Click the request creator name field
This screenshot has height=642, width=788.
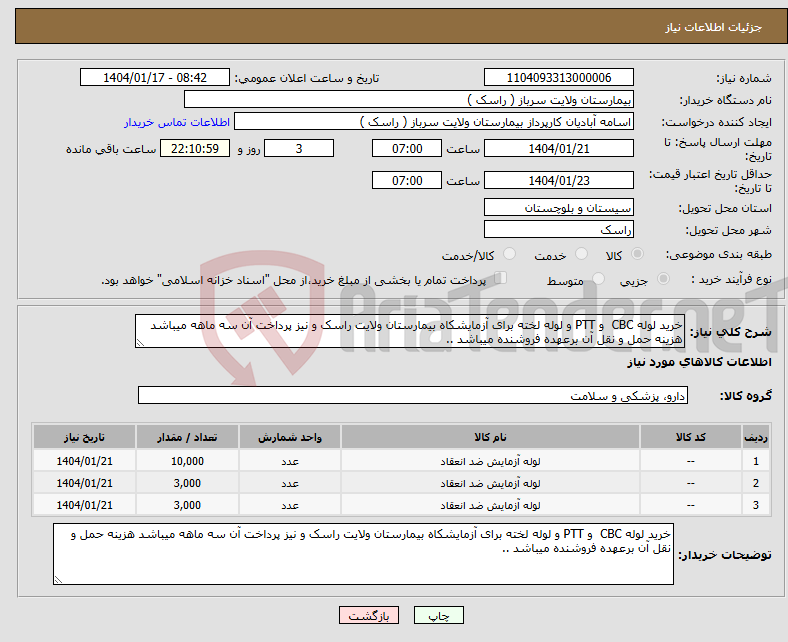coord(434,122)
